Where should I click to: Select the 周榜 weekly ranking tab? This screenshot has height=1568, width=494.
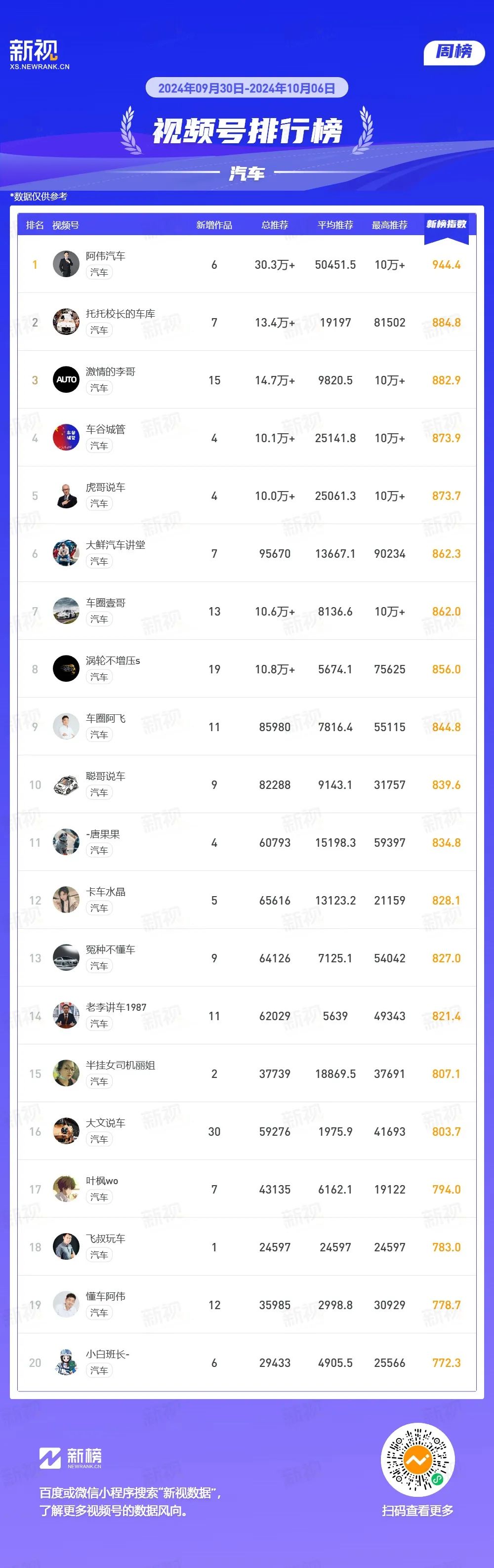coord(454,52)
